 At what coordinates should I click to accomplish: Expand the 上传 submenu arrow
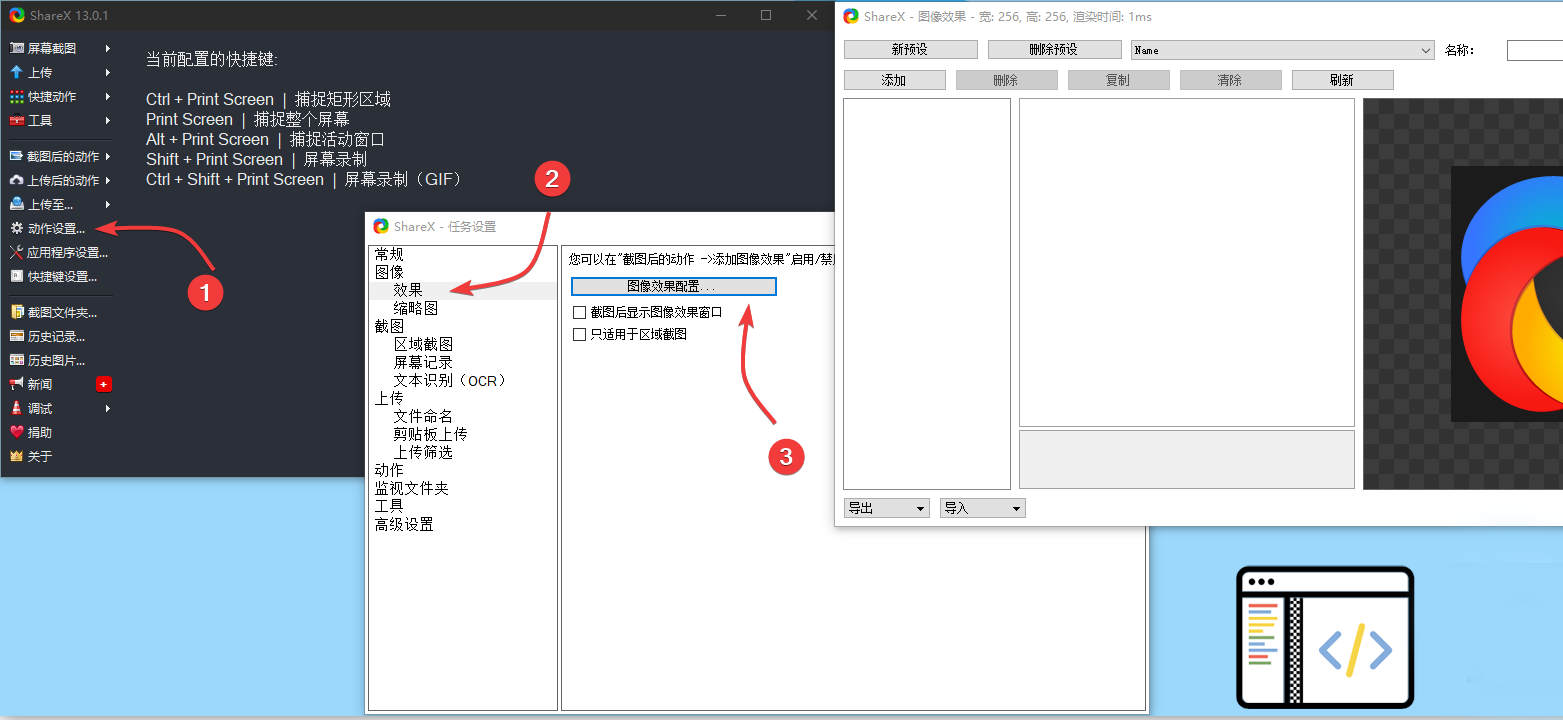click(108, 72)
